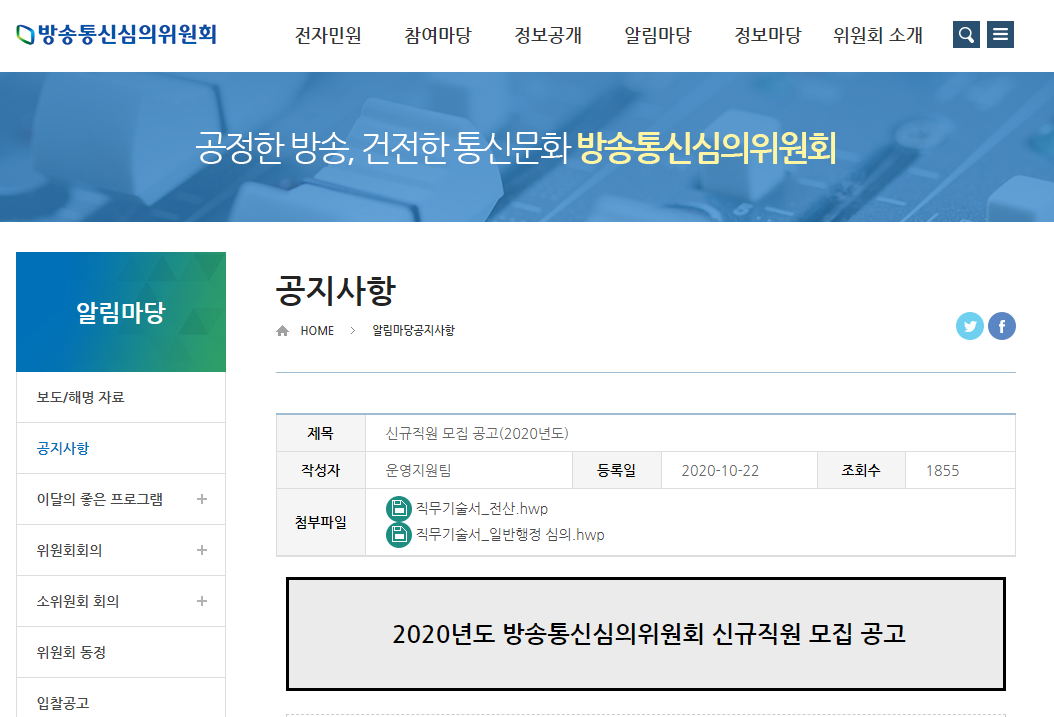The width and height of the screenshot is (1054, 717).
Task: Click disk icon for 직무기술서_전산.hwp
Action: tap(399, 509)
